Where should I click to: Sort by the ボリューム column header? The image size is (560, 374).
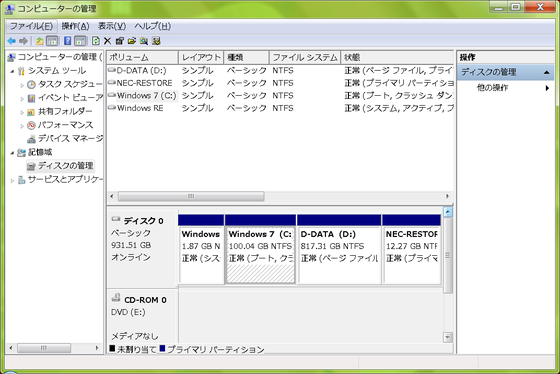pos(142,57)
